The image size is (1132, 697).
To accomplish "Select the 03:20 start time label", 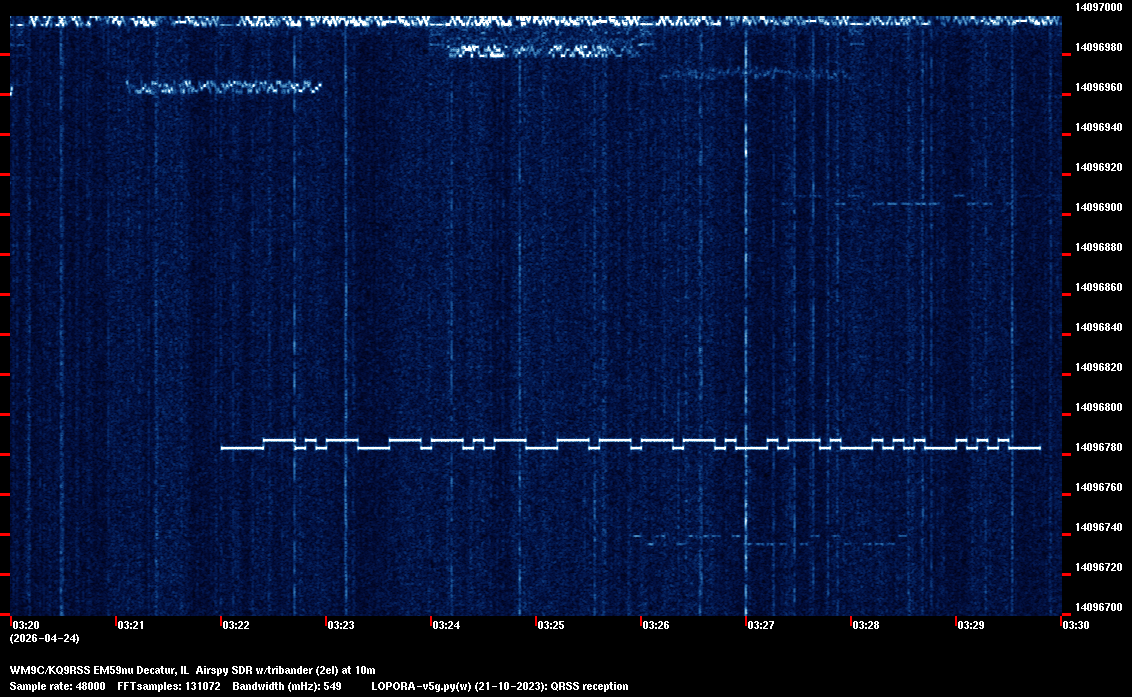I will pyautogui.click(x=24, y=625).
